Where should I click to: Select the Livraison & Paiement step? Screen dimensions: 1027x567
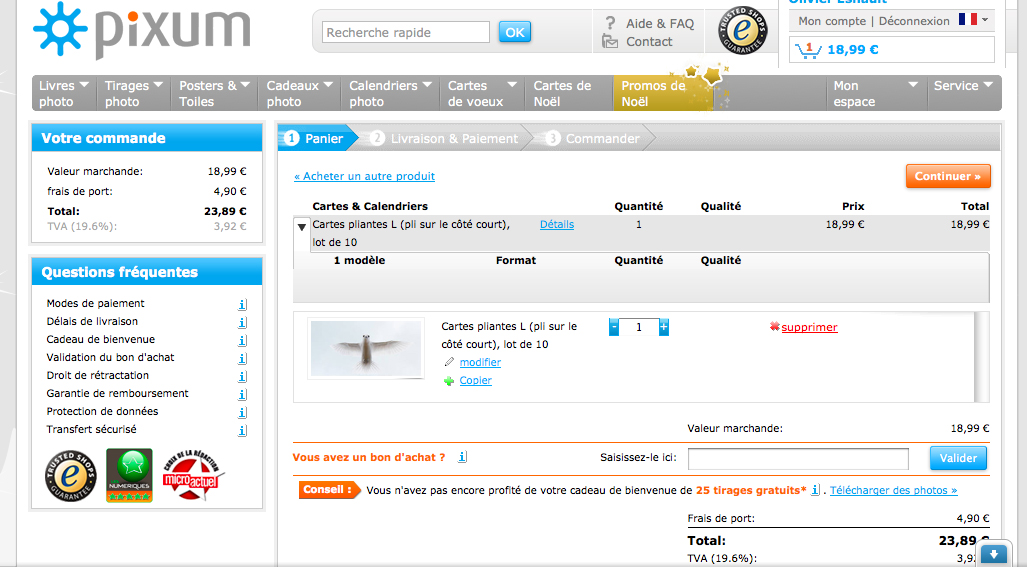[445, 138]
